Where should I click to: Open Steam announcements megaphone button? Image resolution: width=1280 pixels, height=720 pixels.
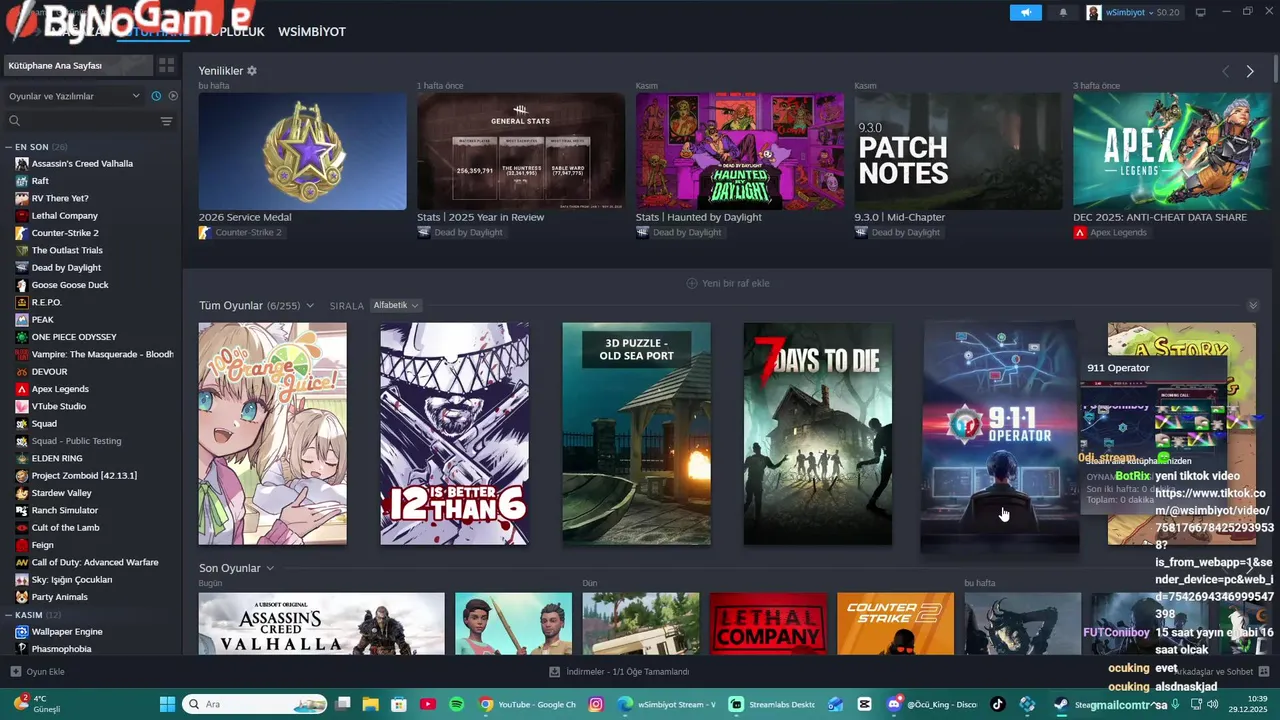tap(1025, 12)
